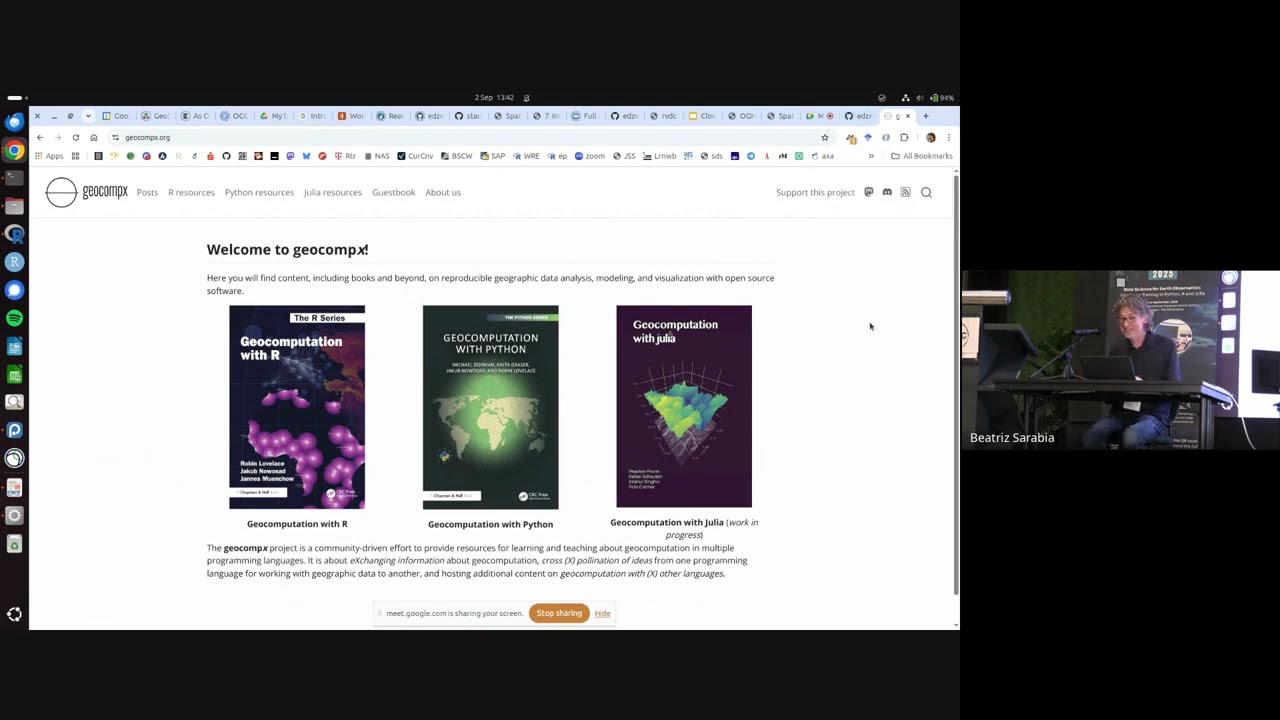
Task: Open the site search magnifier icon
Action: (x=926, y=192)
